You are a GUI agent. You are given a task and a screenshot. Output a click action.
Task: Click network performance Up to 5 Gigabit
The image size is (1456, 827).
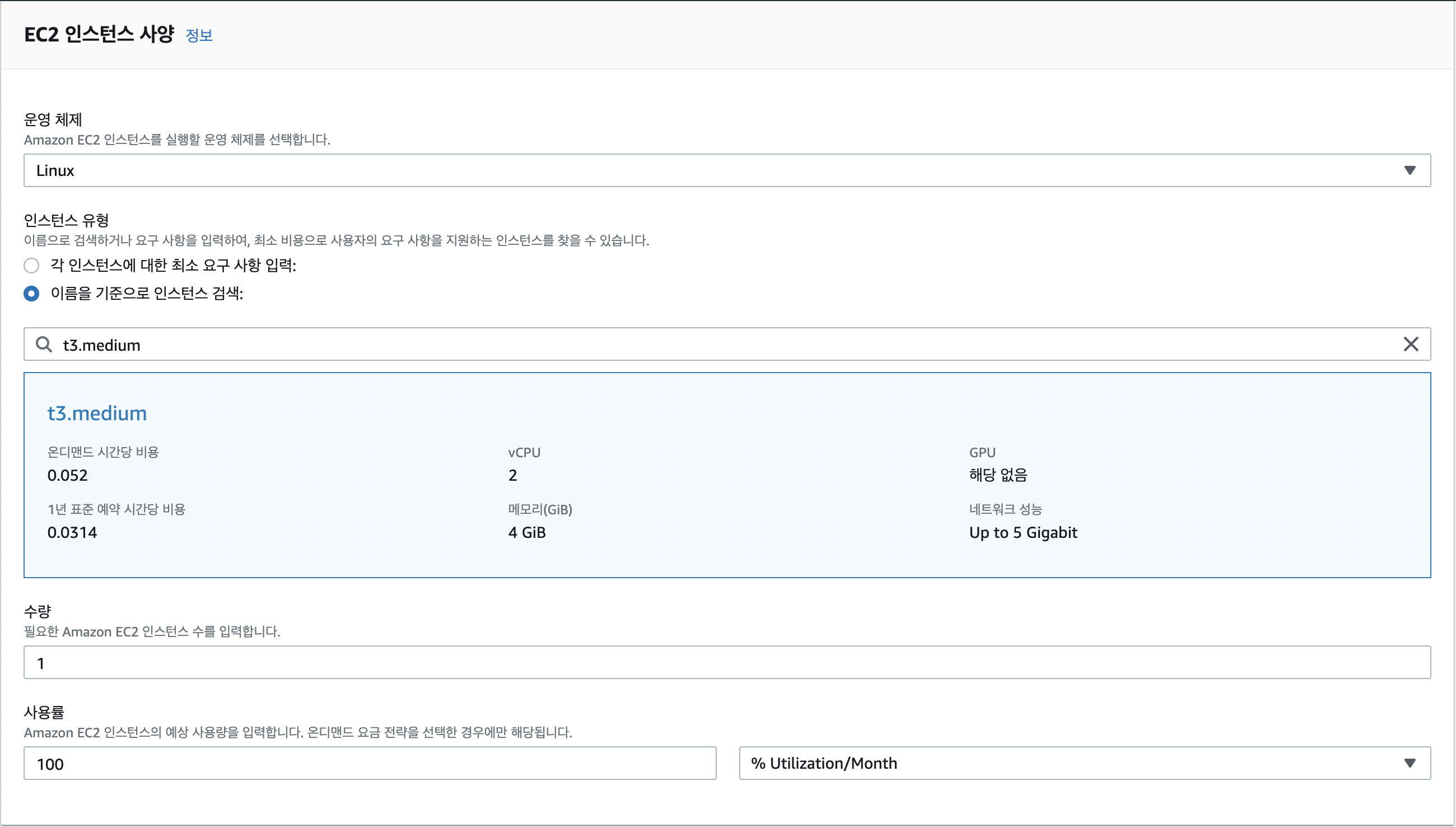[x=1023, y=533]
